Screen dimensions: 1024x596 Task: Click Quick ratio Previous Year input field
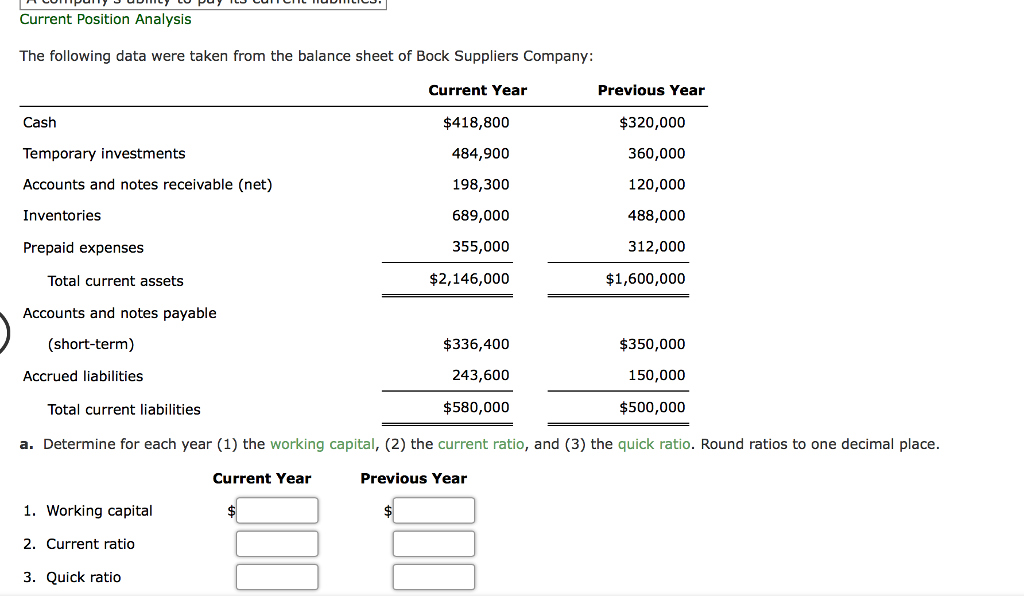coord(434,576)
